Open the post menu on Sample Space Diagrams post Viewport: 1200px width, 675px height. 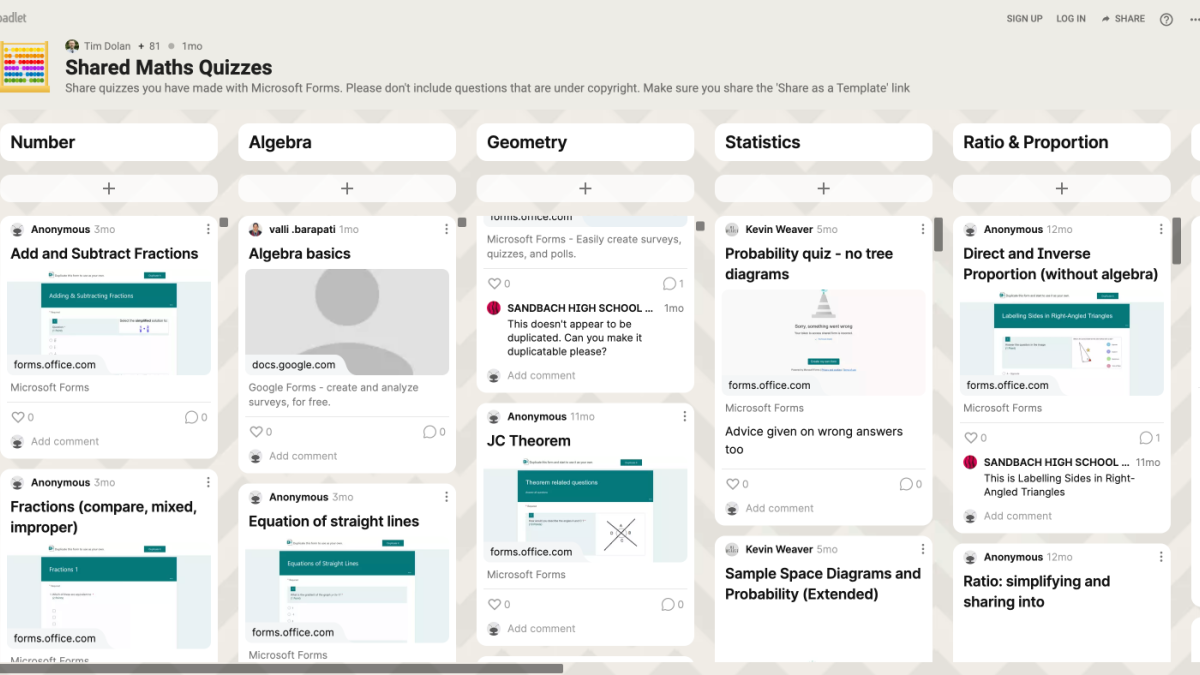pyautogui.click(x=922, y=548)
